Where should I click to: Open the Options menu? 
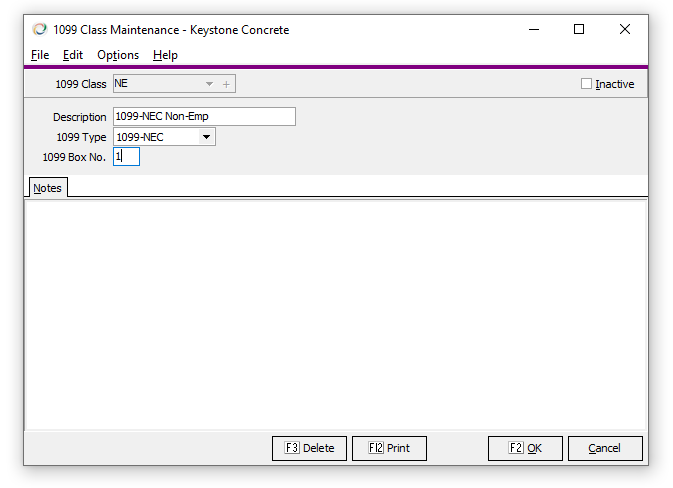point(118,55)
